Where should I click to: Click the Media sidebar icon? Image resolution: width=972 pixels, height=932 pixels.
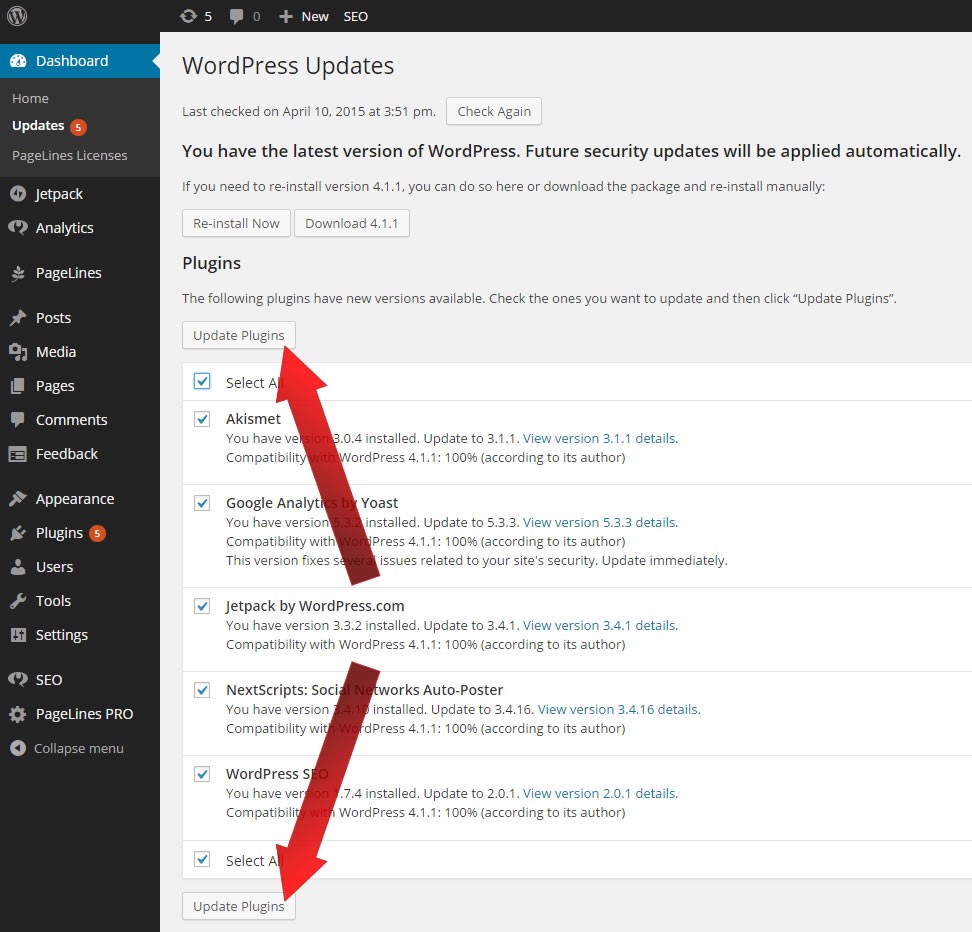18,352
